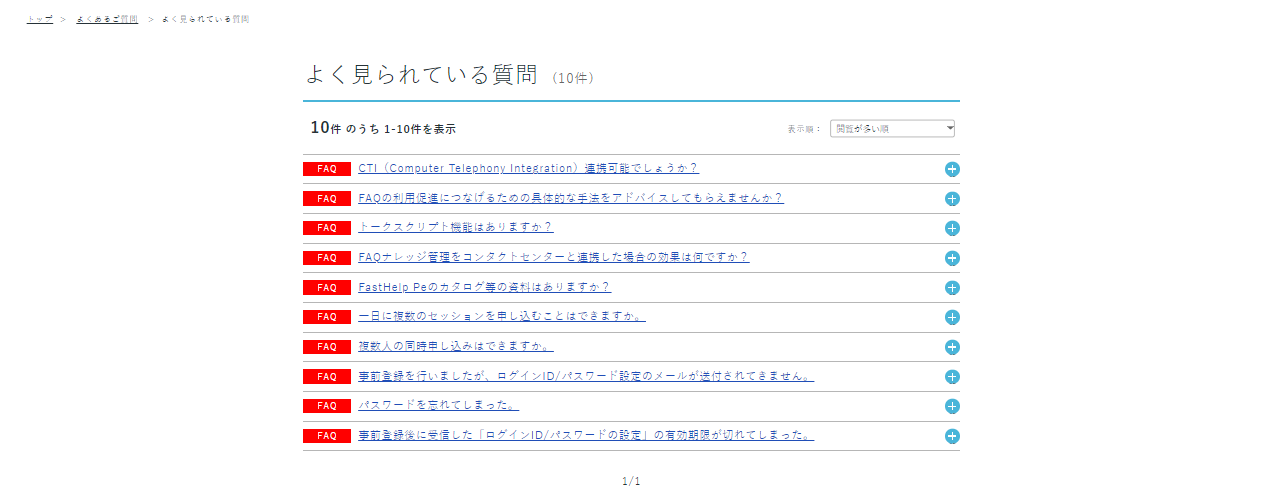The height and width of the screenshot is (501, 1263).
Task: Open FAQナレッジ管理をコンタクトセンターと連携 question link
Action: click(x=553, y=258)
